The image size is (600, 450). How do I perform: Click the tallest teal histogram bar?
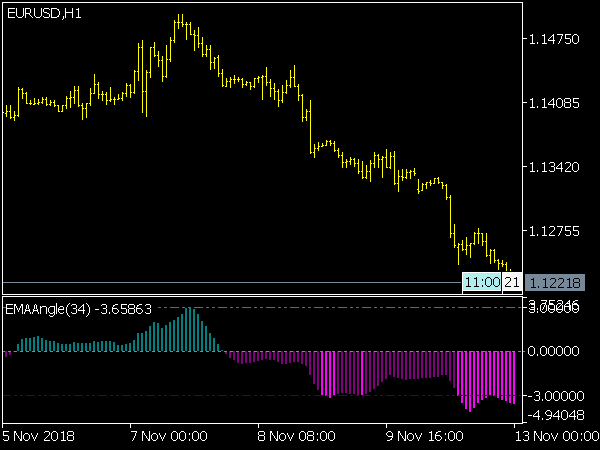pyautogui.click(x=190, y=329)
